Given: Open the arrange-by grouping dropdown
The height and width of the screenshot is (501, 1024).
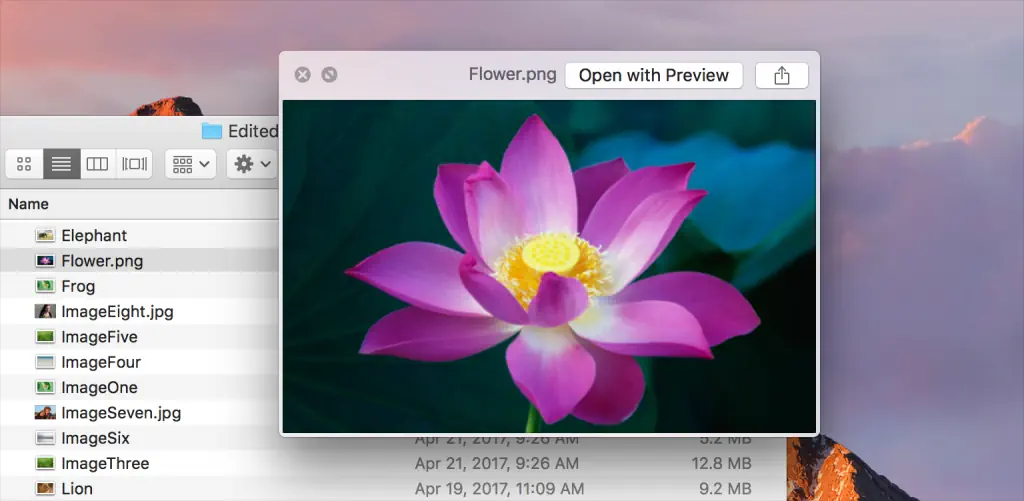Looking at the screenshot, I should [190, 164].
